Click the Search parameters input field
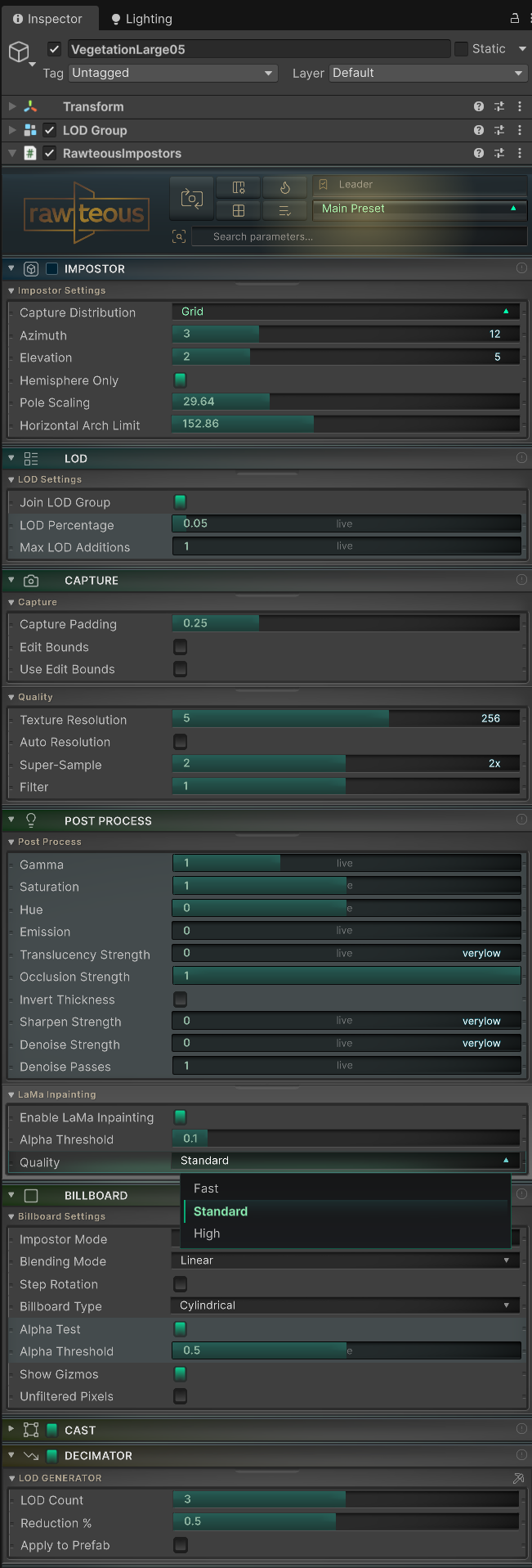 360,236
